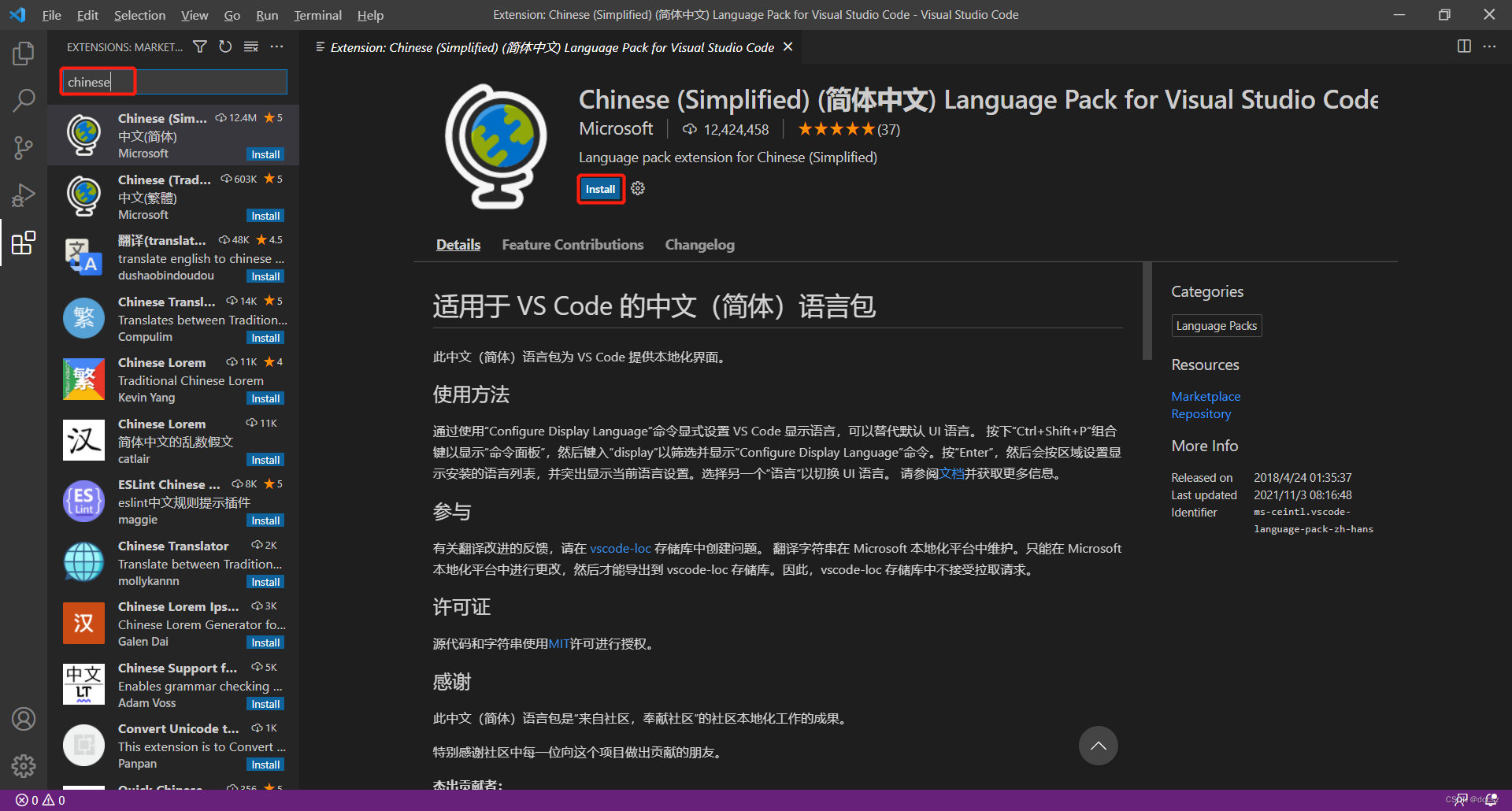Select Chinese (Traditional) extension in list
Image resolution: width=1512 pixels, height=811 pixels.
point(173,196)
